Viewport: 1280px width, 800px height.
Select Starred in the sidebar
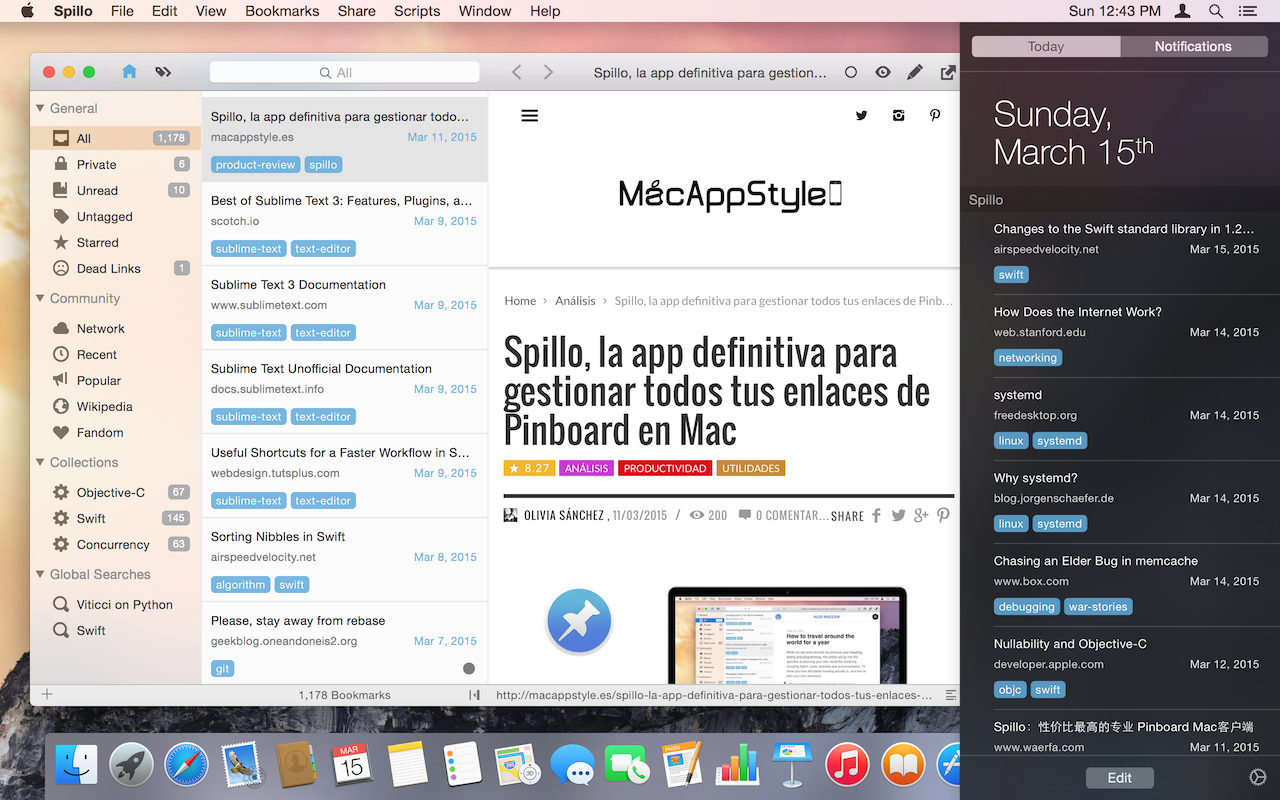coord(115,242)
